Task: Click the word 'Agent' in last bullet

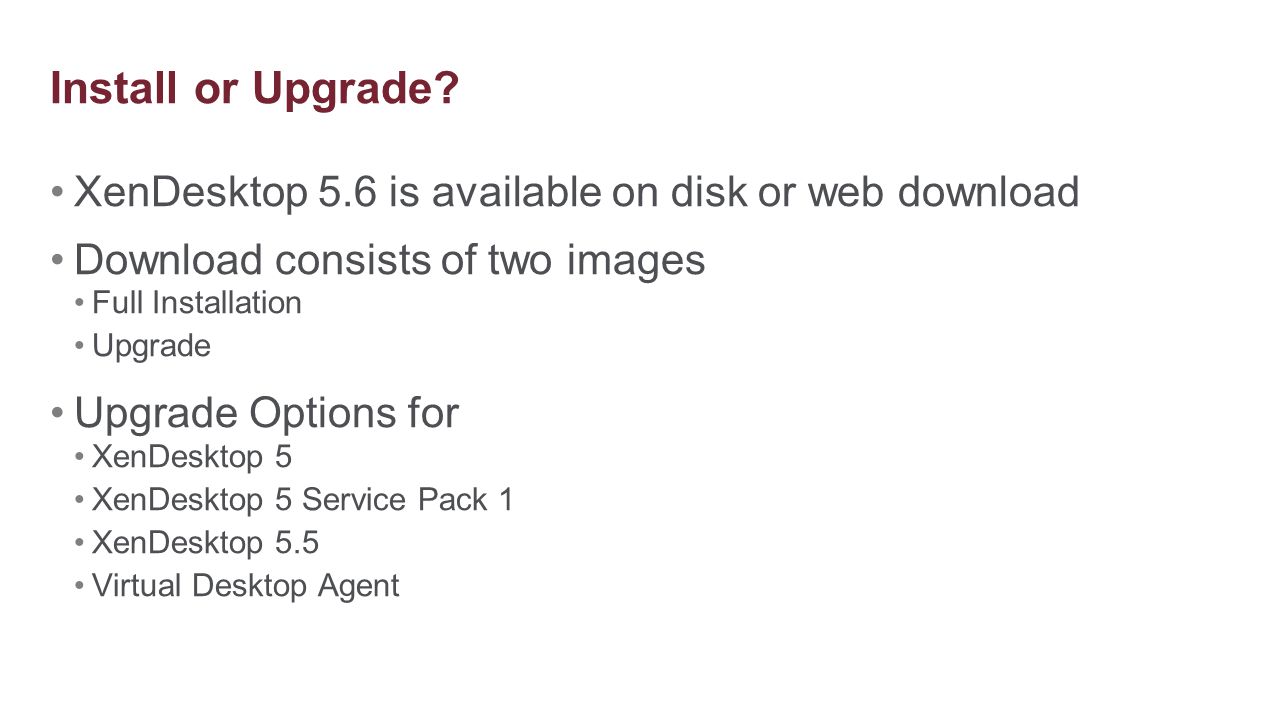Action: 359,587
